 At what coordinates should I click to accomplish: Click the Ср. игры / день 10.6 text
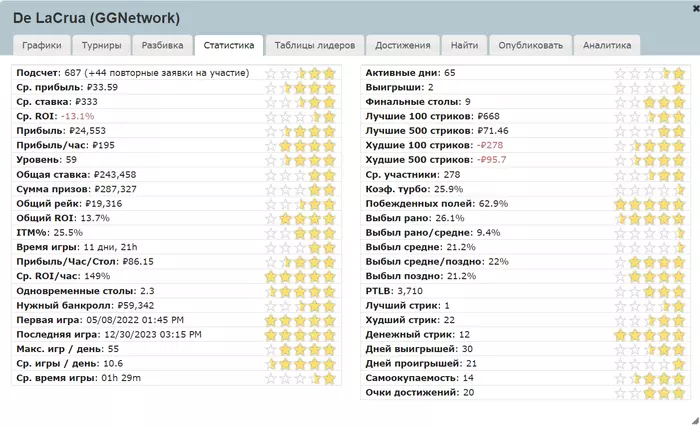point(70,363)
